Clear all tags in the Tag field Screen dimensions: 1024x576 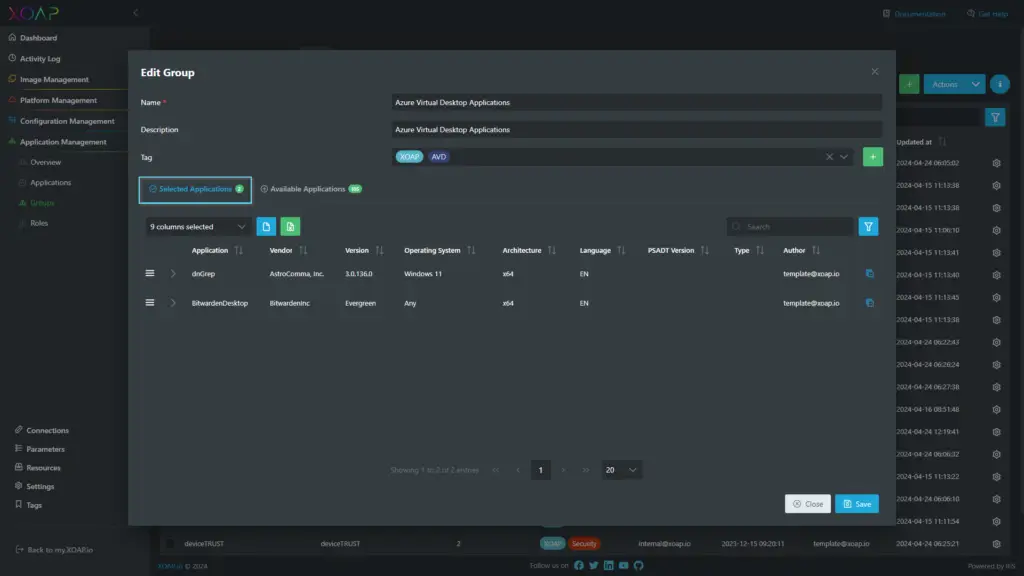click(x=829, y=157)
